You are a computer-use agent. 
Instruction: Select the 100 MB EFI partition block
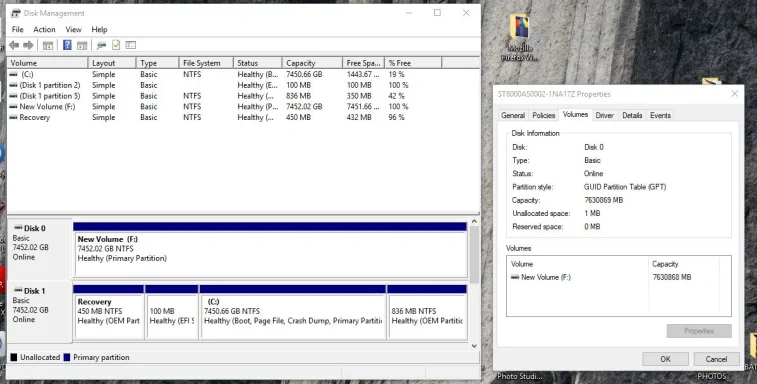171,313
